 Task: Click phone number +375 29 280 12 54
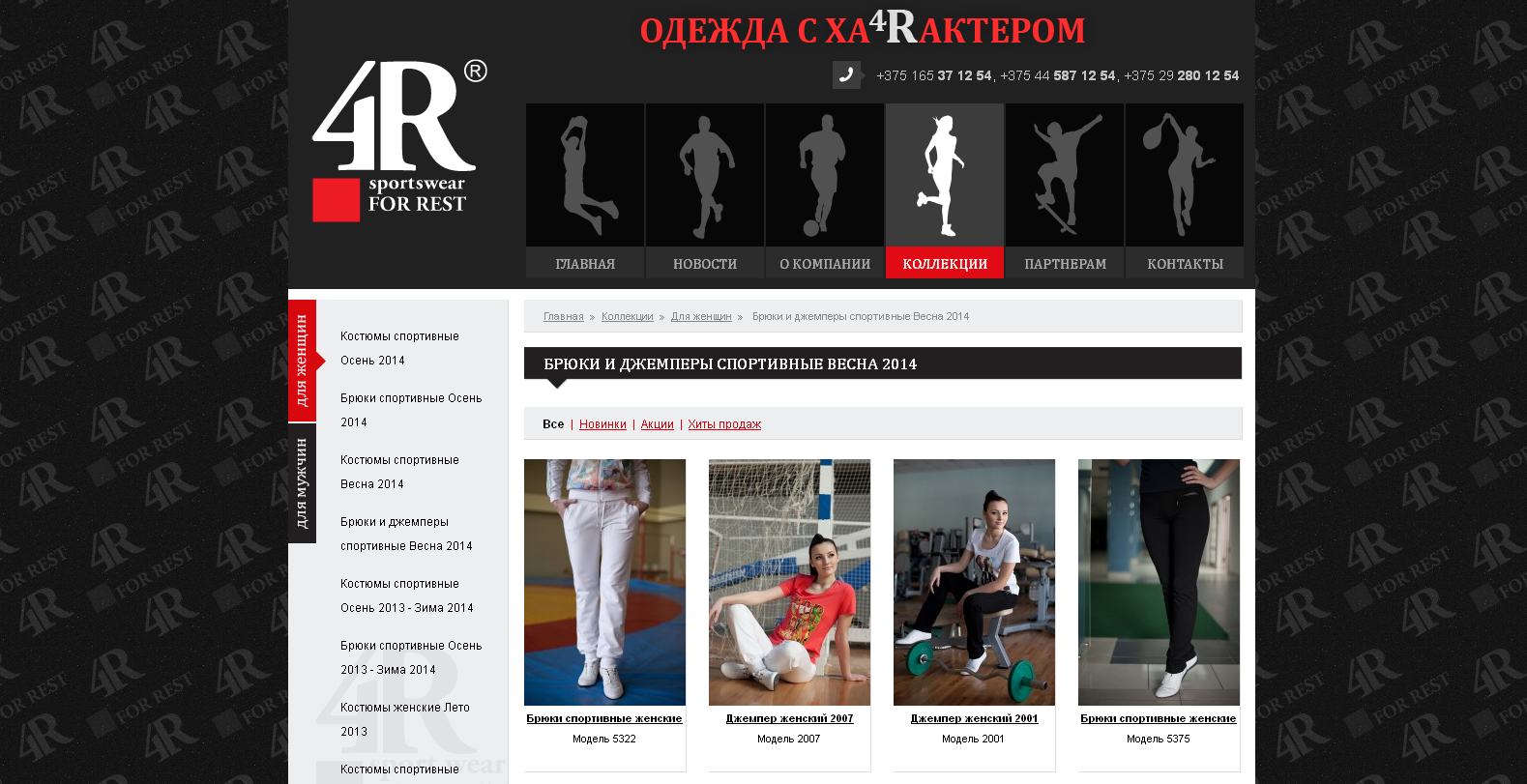1182,75
